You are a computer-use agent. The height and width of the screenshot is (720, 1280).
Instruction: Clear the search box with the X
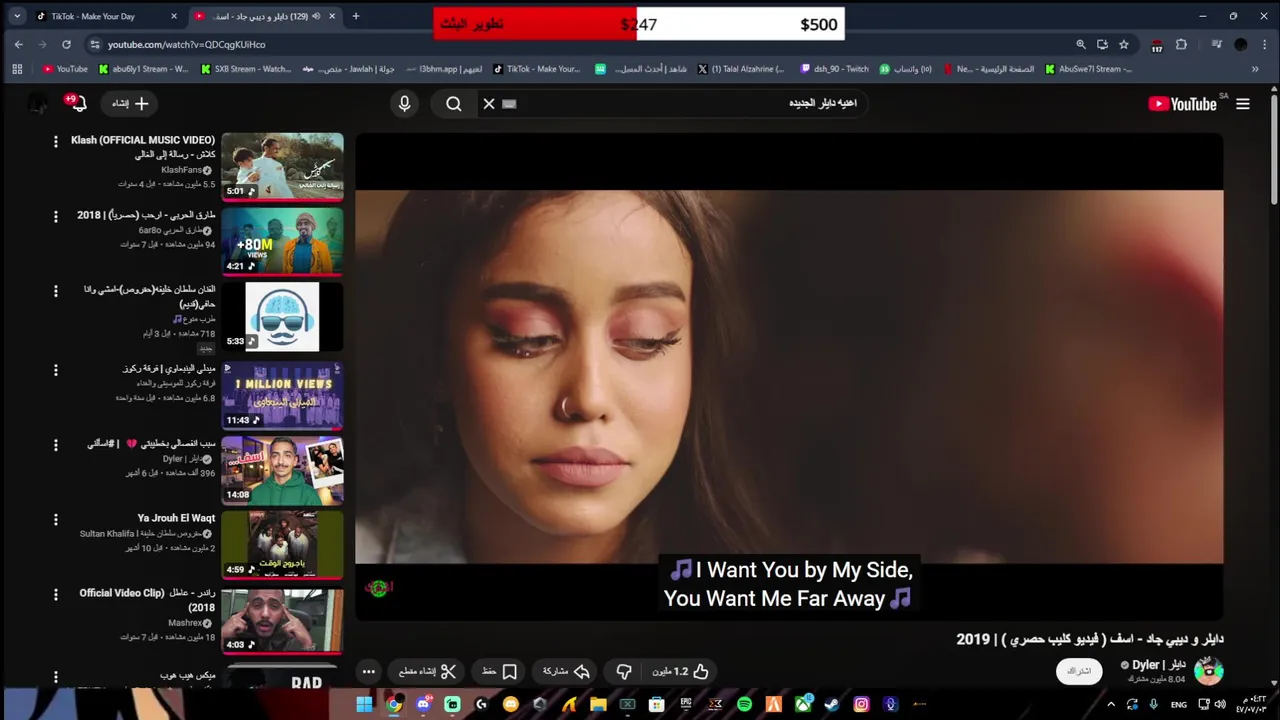(x=489, y=104)
